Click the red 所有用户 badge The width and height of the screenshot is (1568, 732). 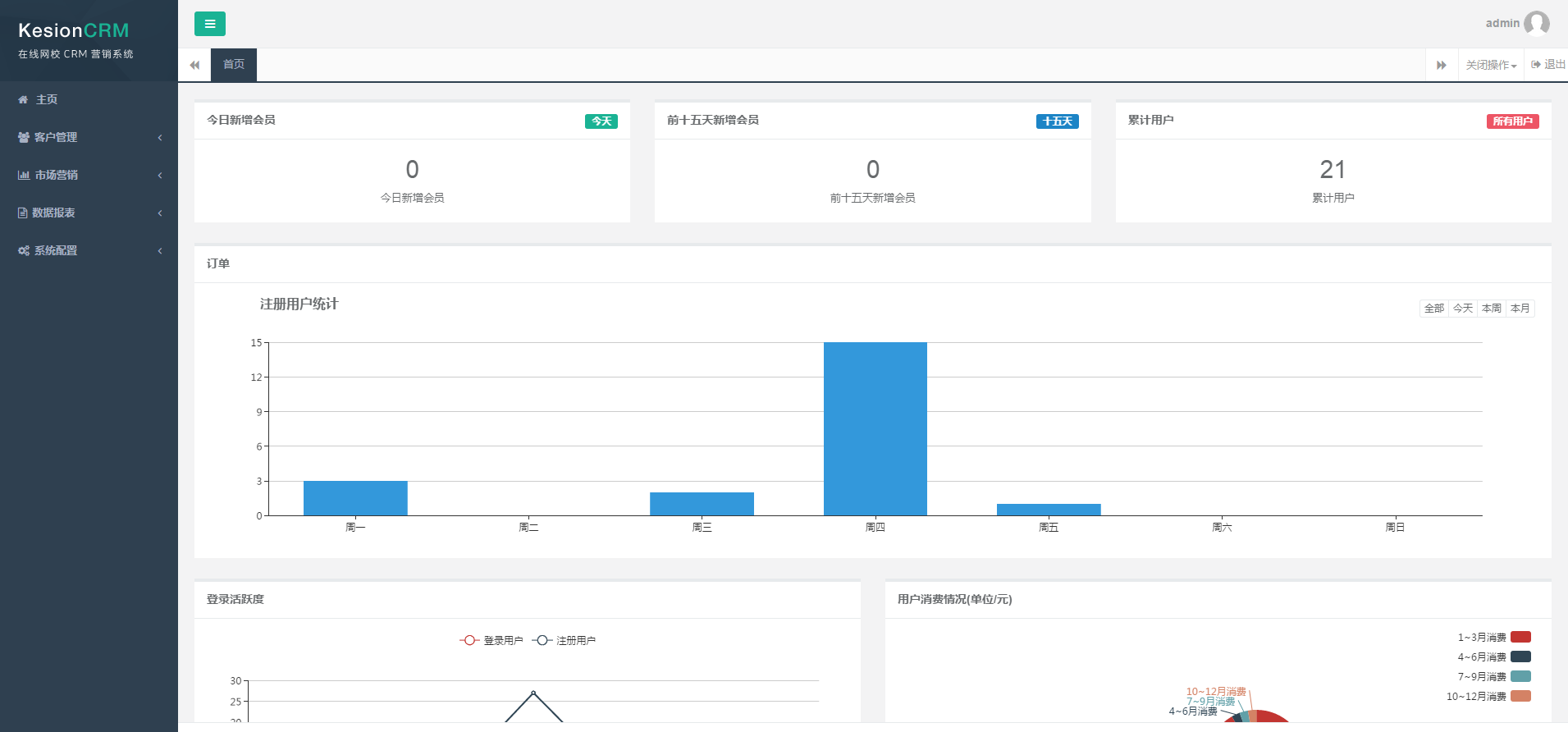tap(1511, 121)
